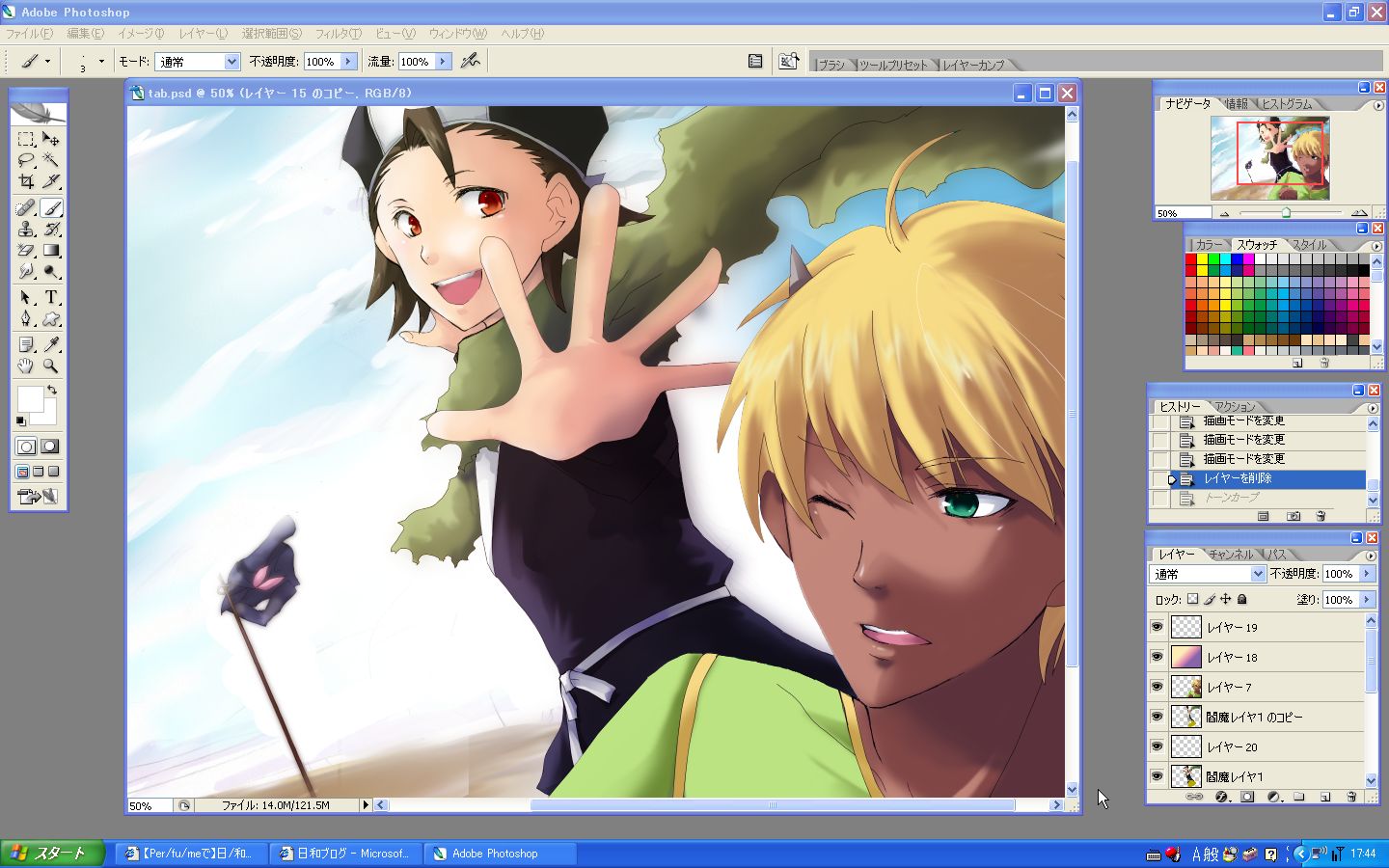Viewport: 1389px width, 868px height.
Task: Toggle lock transparent pixels in Layers panel
Action: tap(1192, 599)
